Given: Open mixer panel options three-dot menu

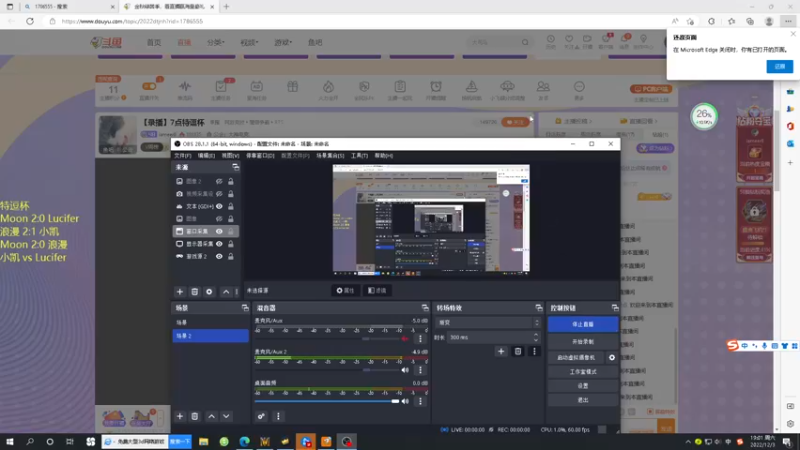Looking at the screenshot, I should click(278, 416).
